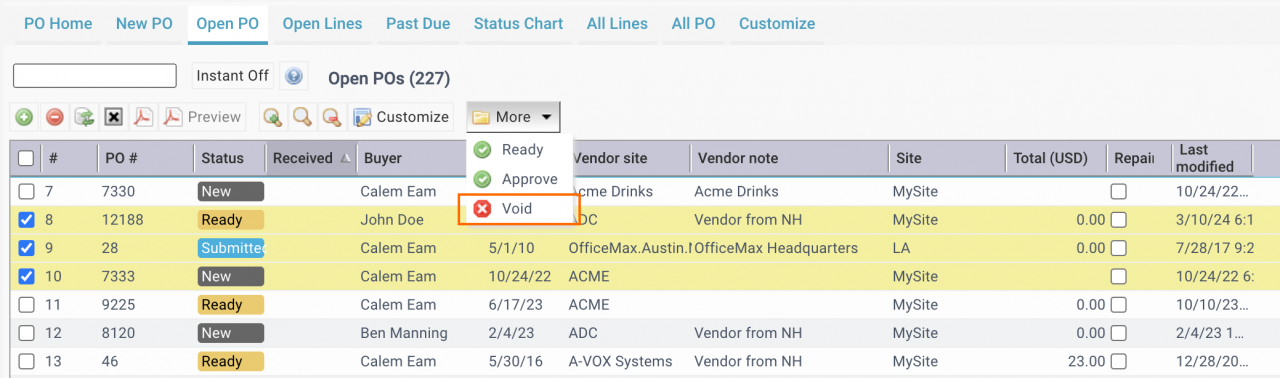The height and width of the screenshot is (378, 1280).
Task: Switch to the Status Chart tab
Action: click(x=518, y=23)
